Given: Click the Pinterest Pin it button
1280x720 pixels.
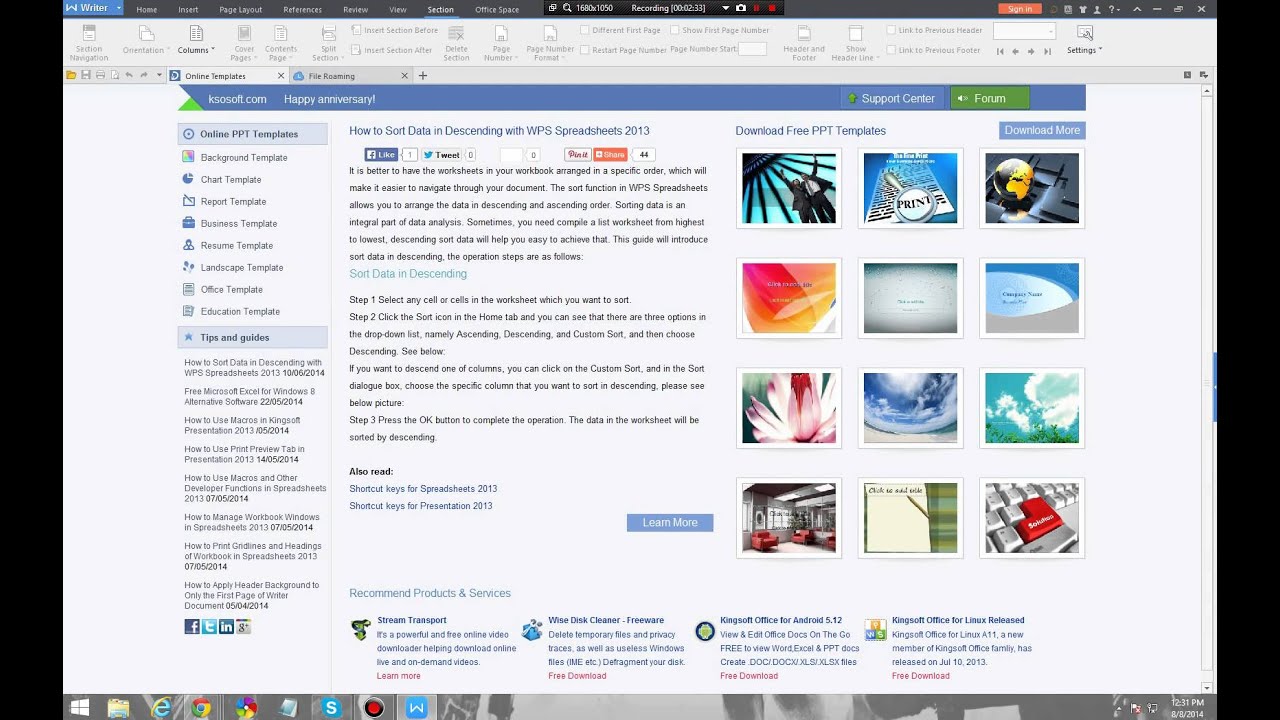Looking at the screenshot, I should tap(577, 155).
